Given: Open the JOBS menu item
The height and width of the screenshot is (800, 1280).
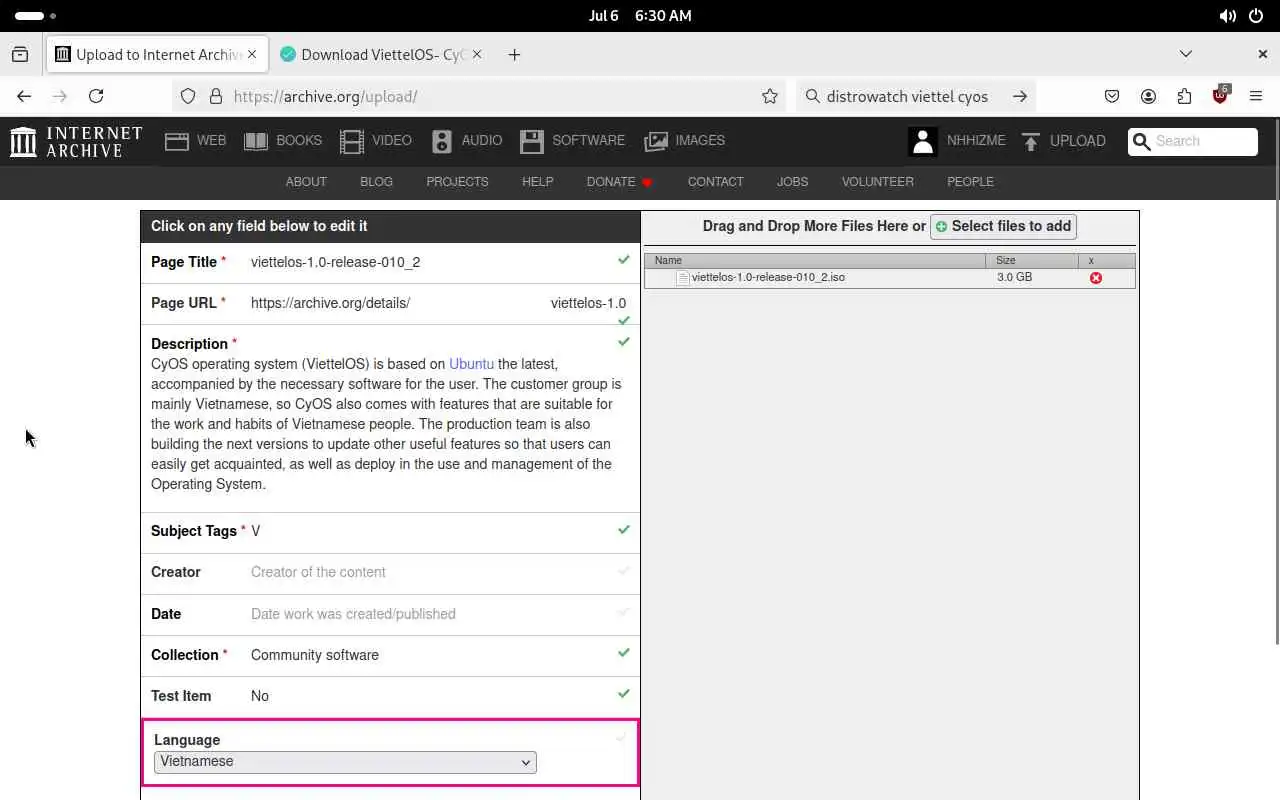Looking at the screenshot, I should pyautogui.click(x=792, y=182).
